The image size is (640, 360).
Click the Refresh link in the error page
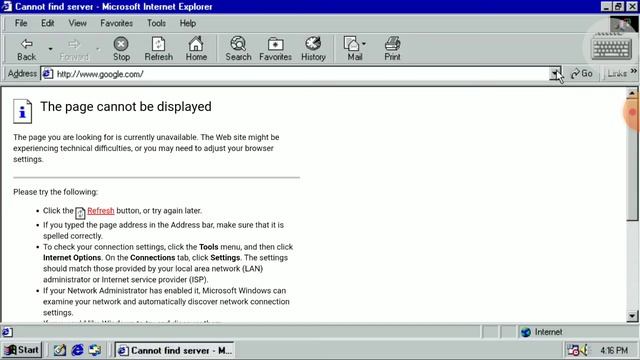coord(100,211)
